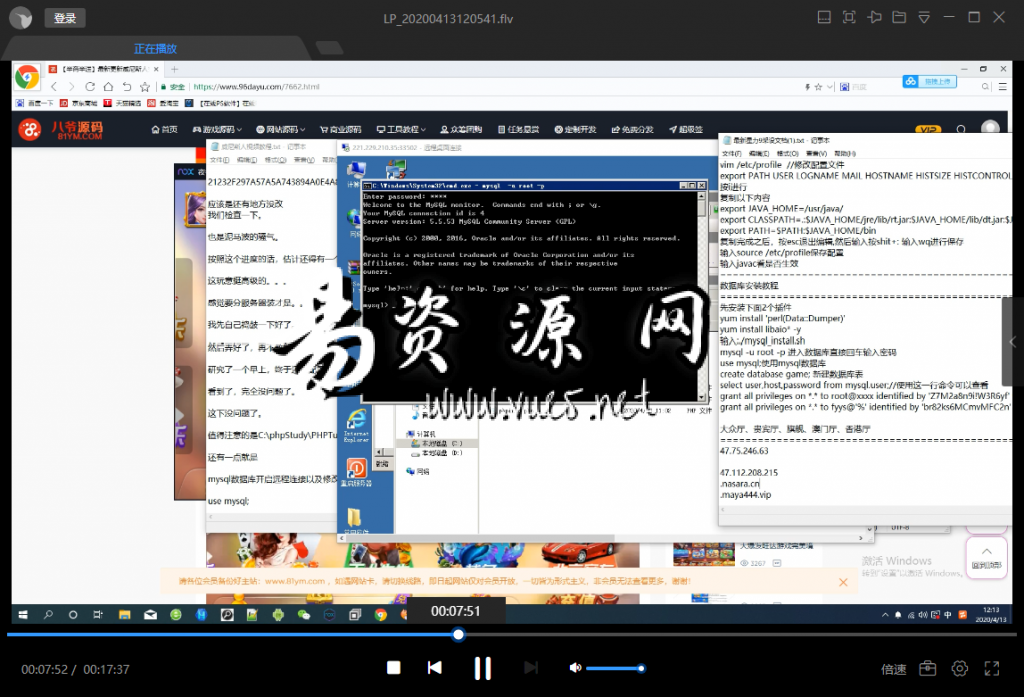Open WeChat from the taskbar
1024x697 pixels.
tap(304, 615)
